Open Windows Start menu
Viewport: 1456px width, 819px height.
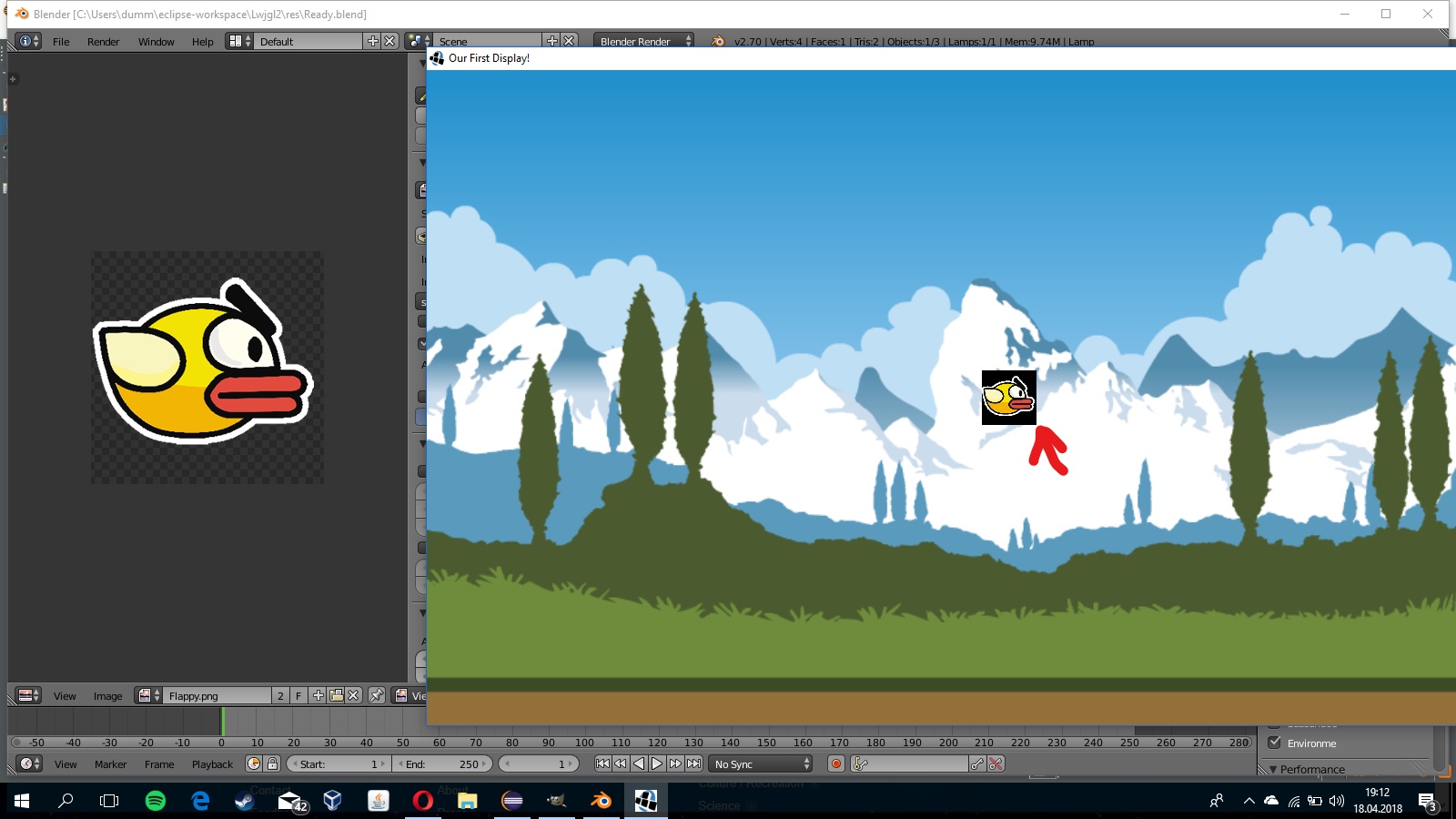22,801
